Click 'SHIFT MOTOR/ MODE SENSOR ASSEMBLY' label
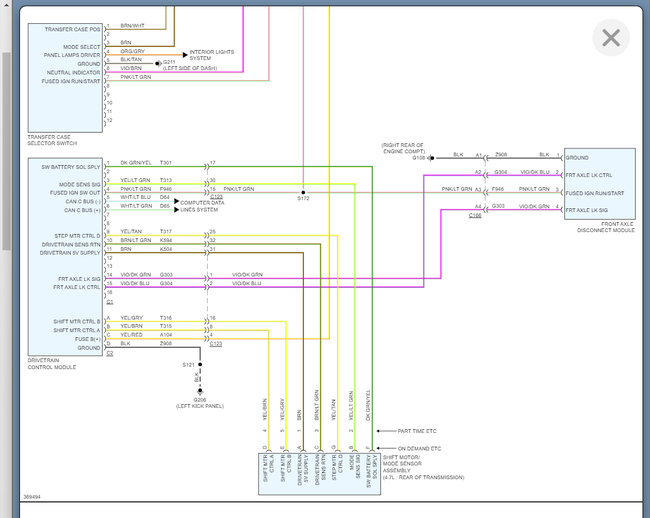 [403, 464]
